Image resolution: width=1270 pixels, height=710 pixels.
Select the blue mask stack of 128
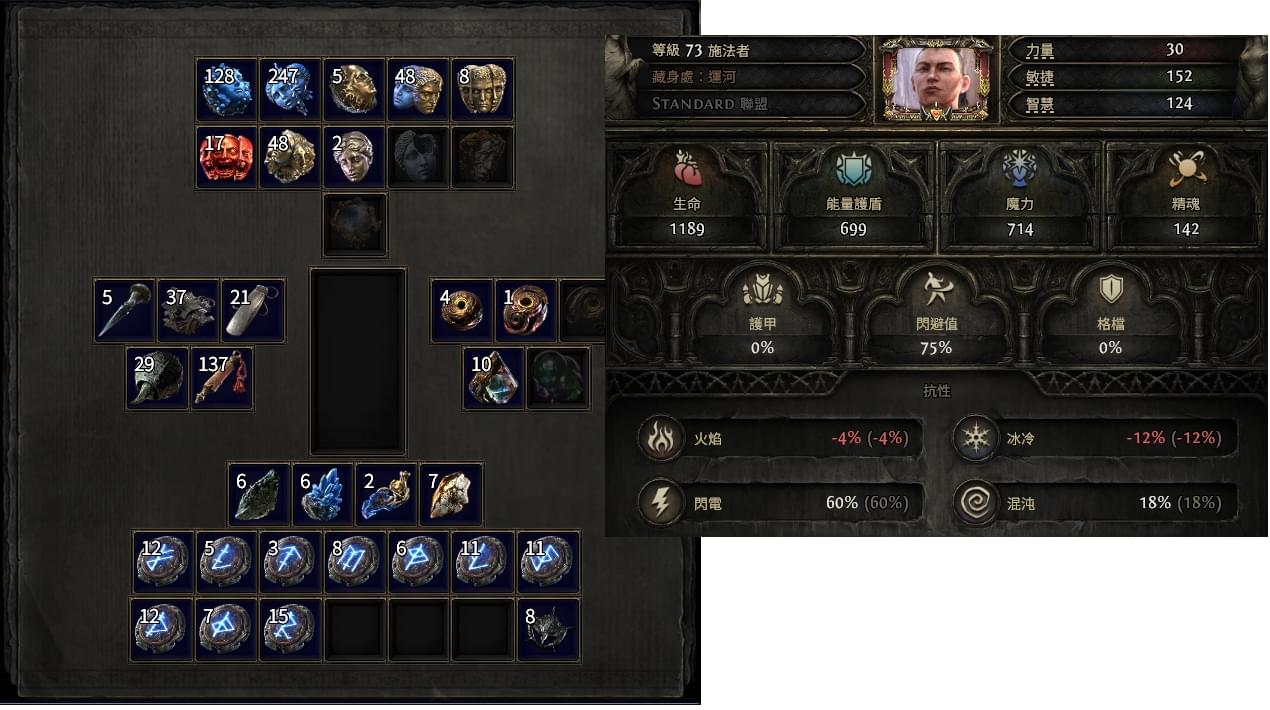tap(226, 89)
